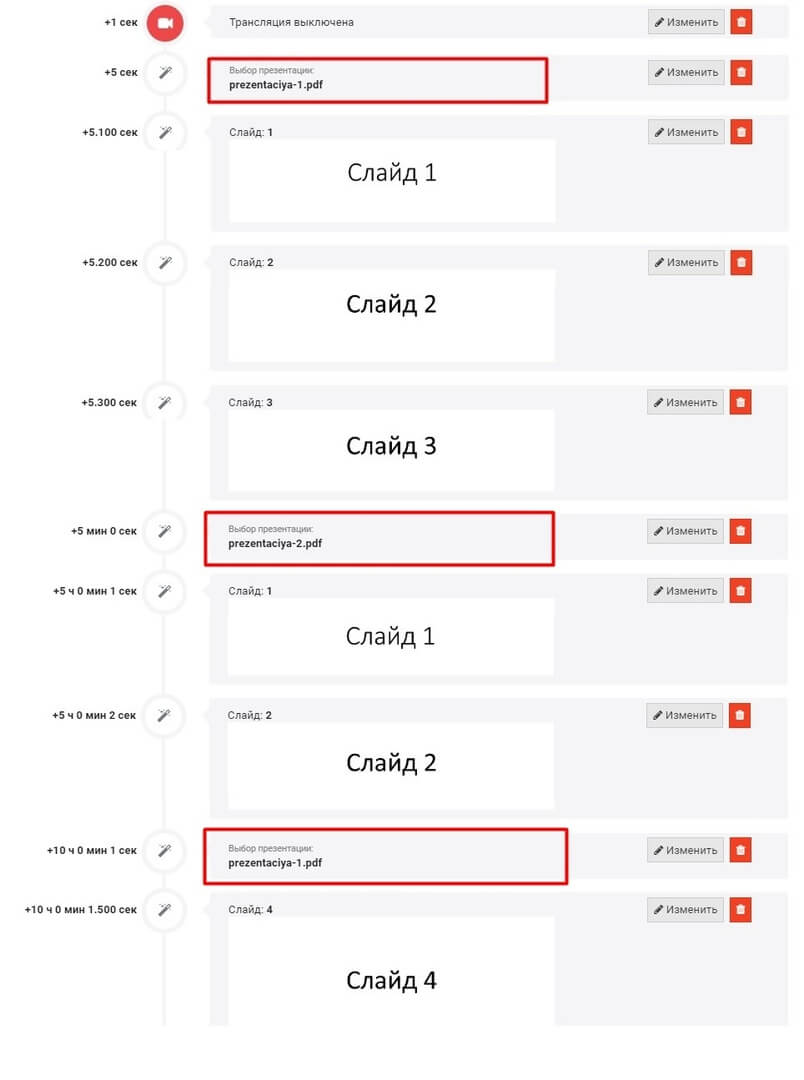The width and height of the screenshot is (804, 1080).
Task: Select the wand marker at +5 мин 0 сек
Action: pyautogui.click(x=165, y=531)
